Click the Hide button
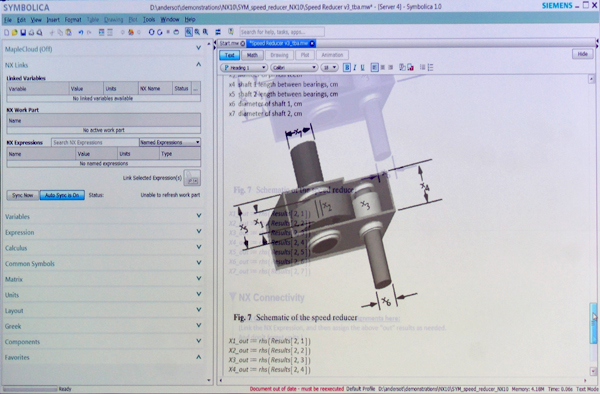Image resolution: width=600 pixels, height=394 pixels. tap(582, 54)
